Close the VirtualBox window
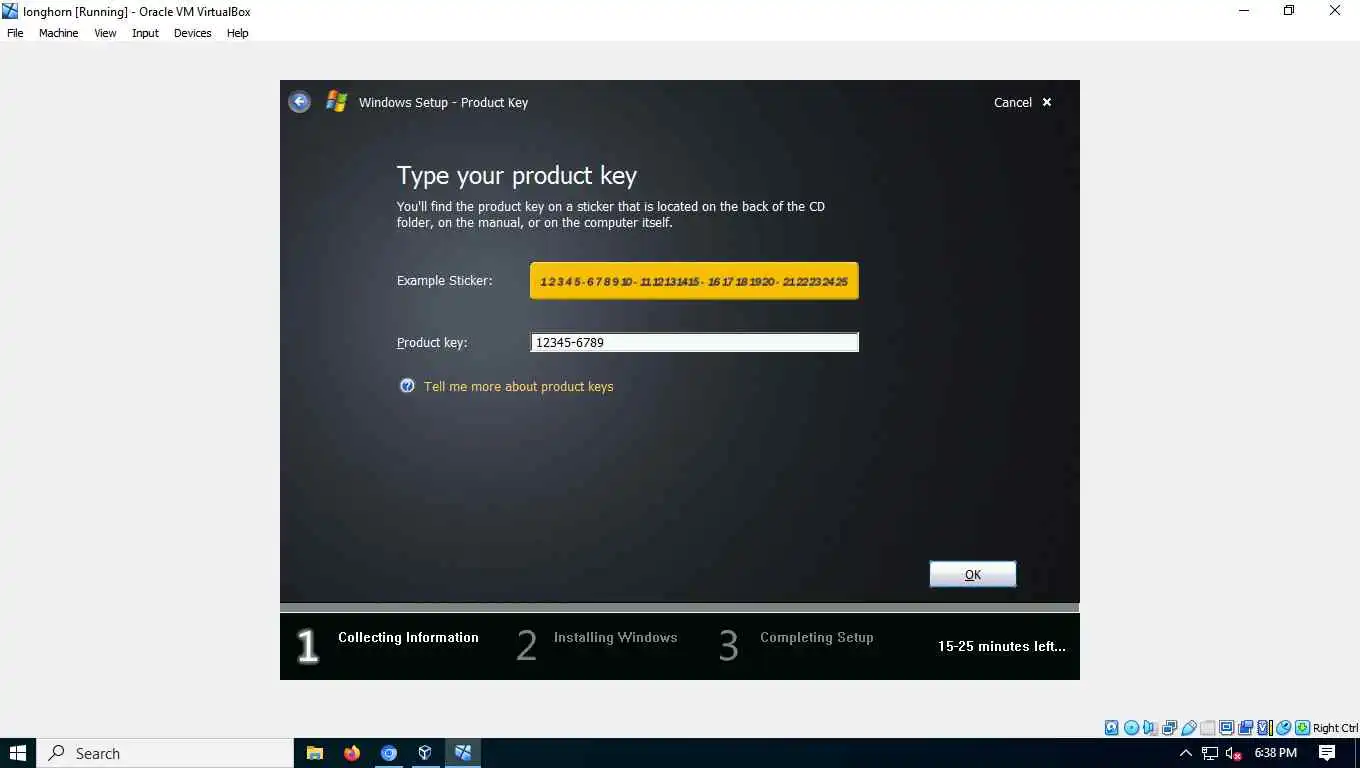The width and height of the screenshot is (1360, 768). click(x=1335, y=11)
